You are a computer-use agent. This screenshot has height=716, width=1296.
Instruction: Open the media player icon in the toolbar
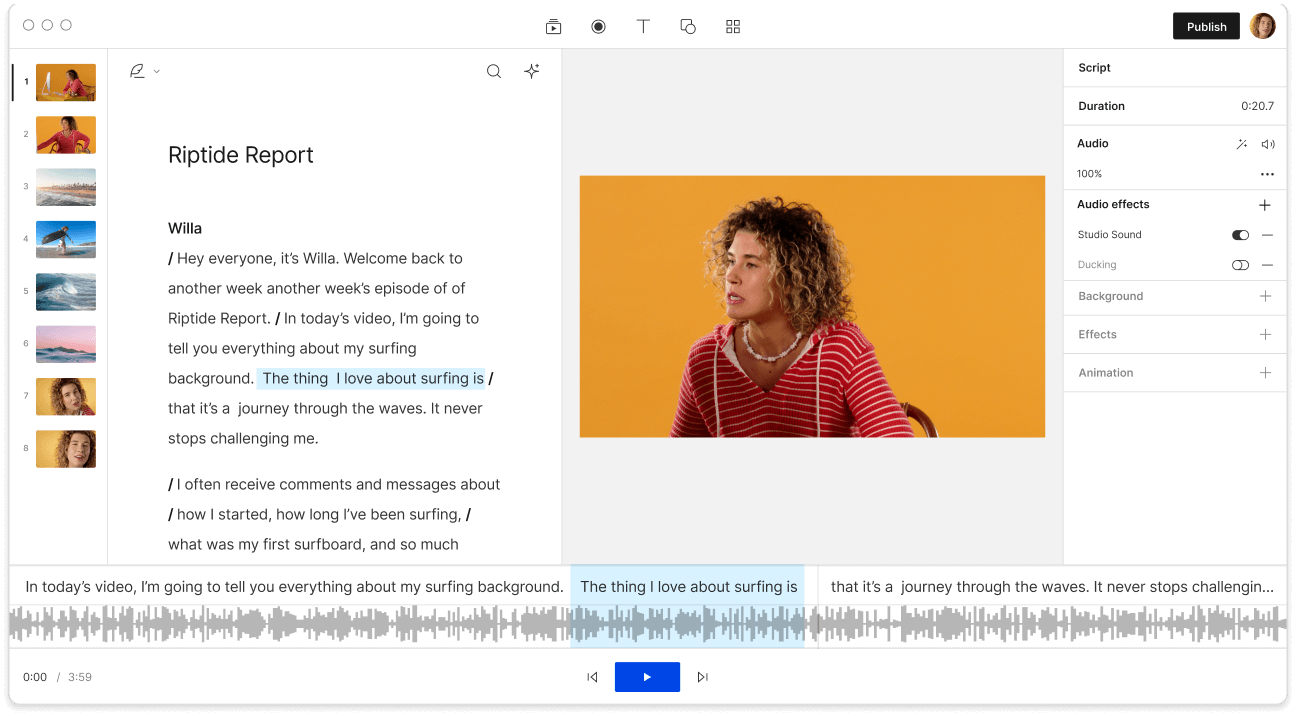(553, 26)
